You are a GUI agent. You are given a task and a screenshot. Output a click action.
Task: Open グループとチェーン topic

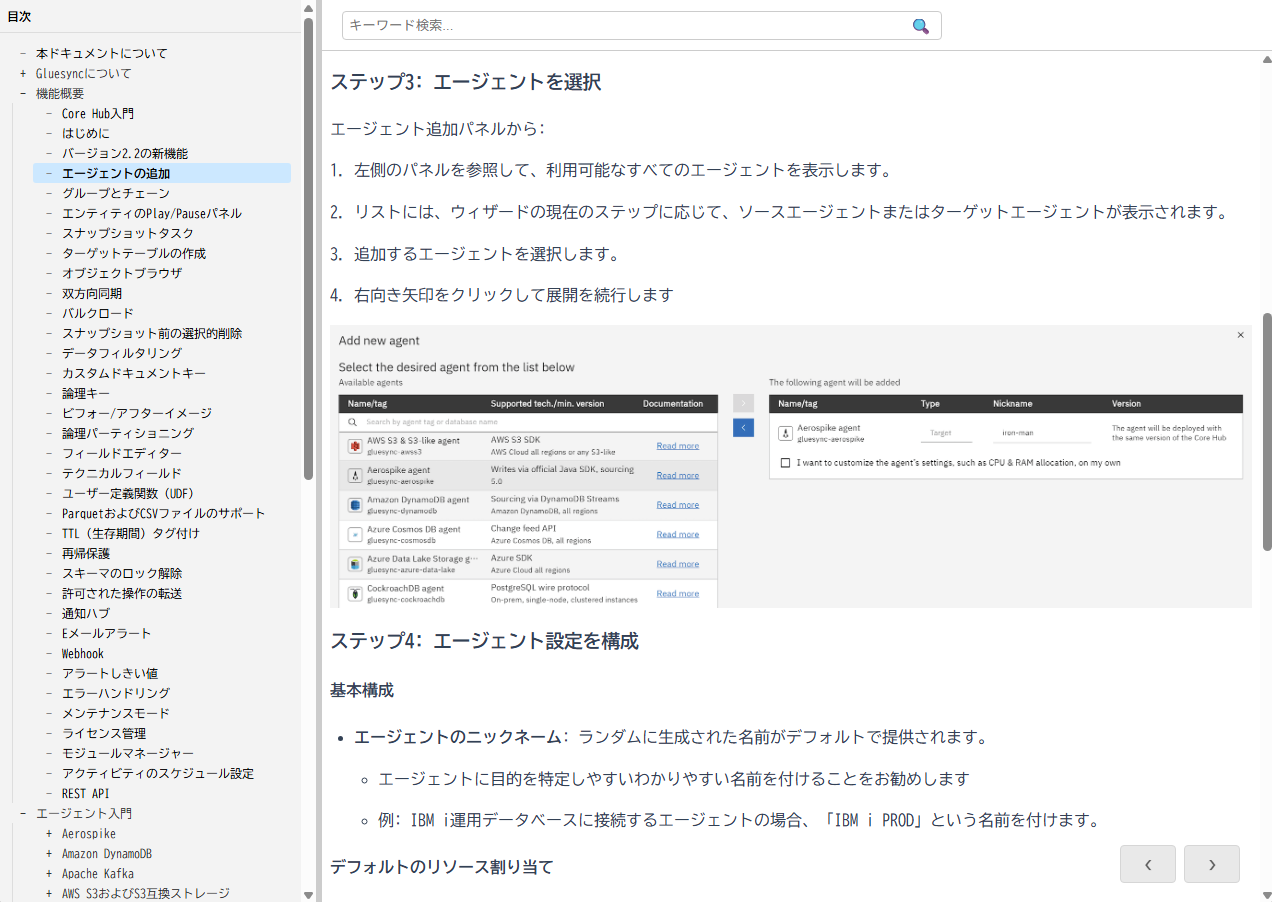pyautogui.click(x=116, y=194)
